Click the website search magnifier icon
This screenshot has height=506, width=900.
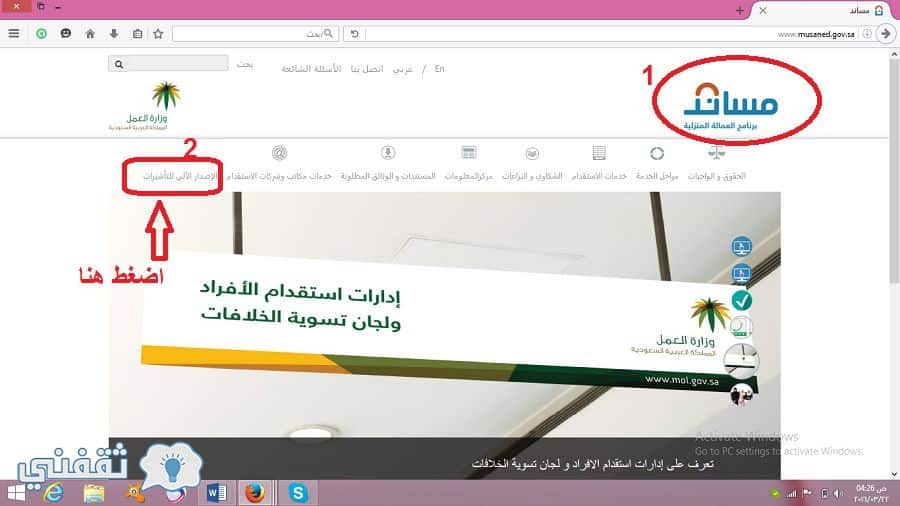(119, 64)
